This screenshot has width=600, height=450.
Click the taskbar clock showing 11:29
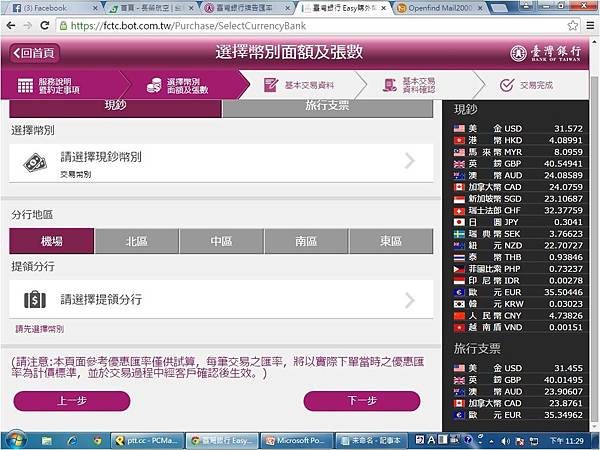[567, 441]
